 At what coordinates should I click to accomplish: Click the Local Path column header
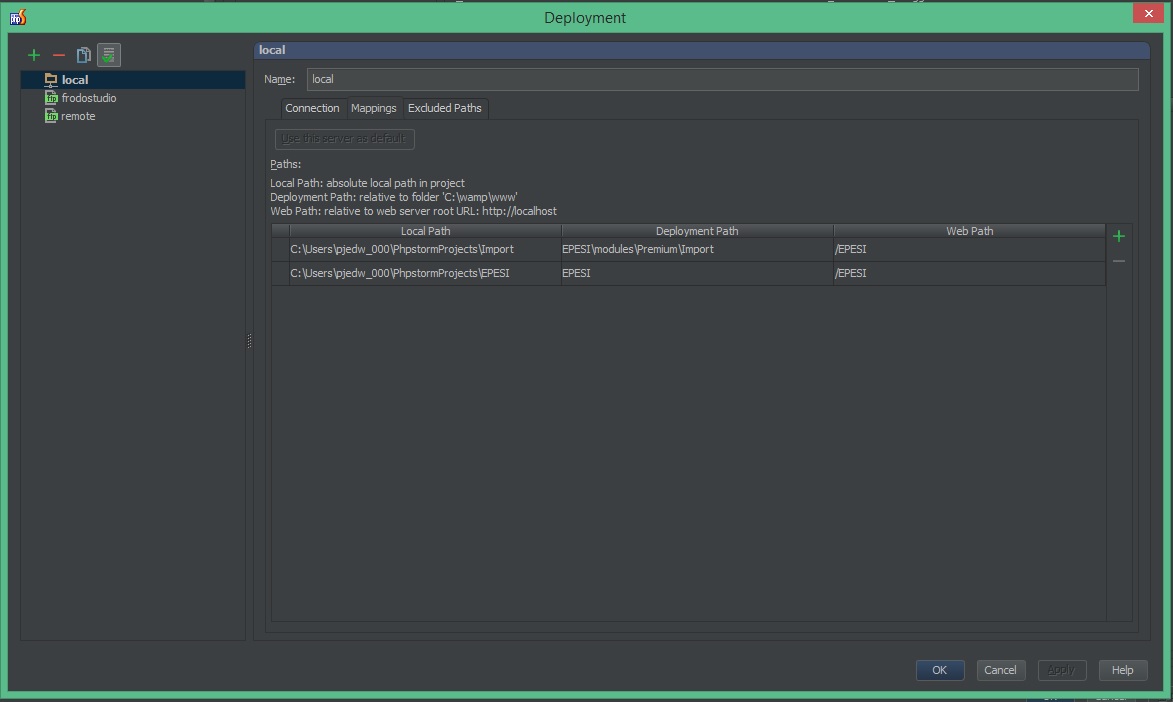click(425, 231)
